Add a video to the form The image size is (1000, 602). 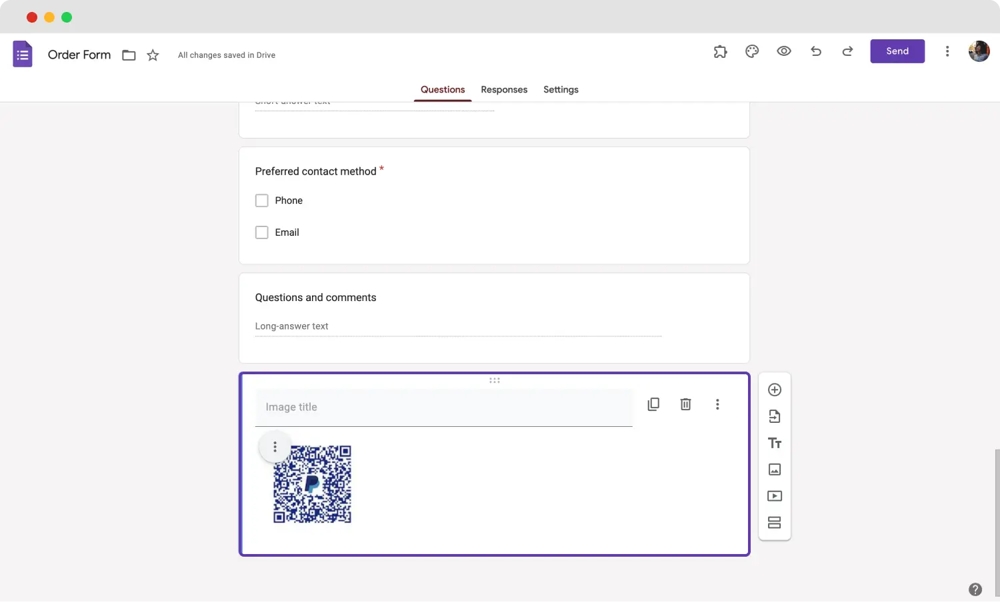click(x=774, y=495)
